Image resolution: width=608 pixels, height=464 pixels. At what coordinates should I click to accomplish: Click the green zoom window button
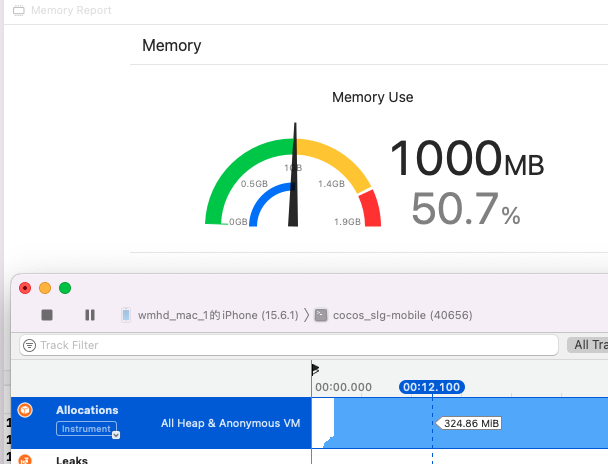(x=65, y=288)
